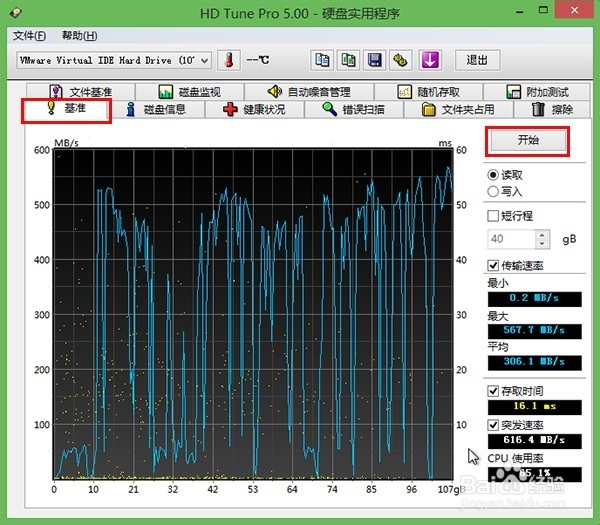This screenshot has width=600, height=525.
Task: Save screenshot floppy disk icon
Action: (x=374, y=60)
